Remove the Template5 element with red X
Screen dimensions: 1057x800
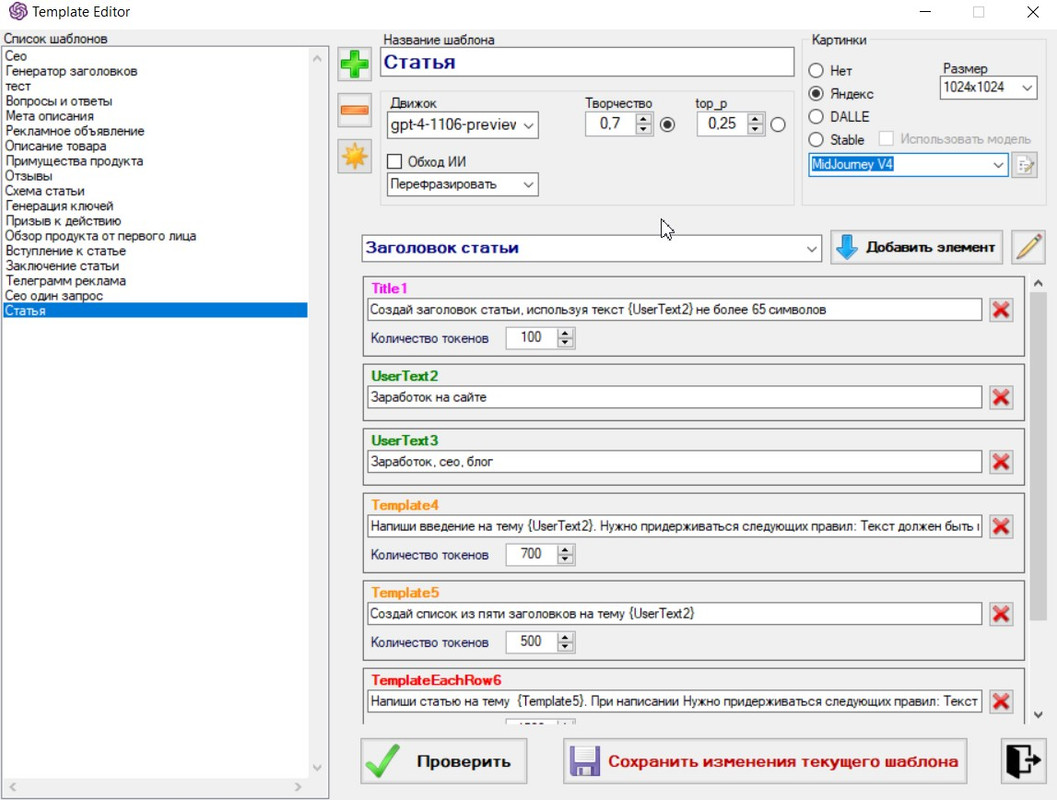pos(1000,614)
